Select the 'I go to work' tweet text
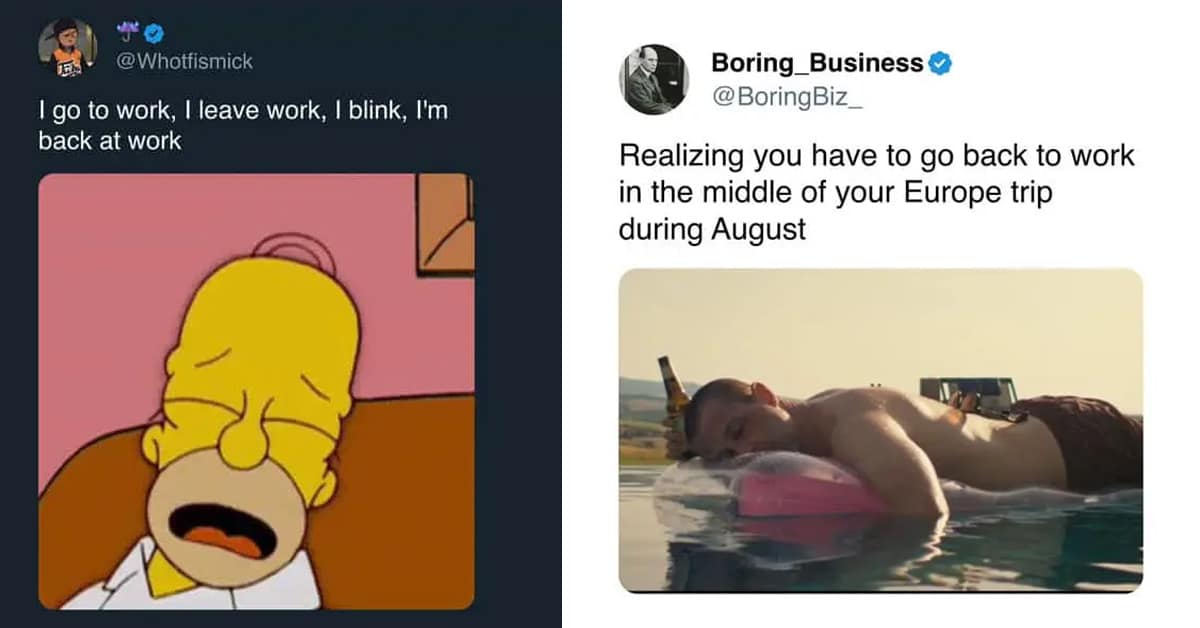The height and width of the screenshot is (628, 1200). point(243,126)
